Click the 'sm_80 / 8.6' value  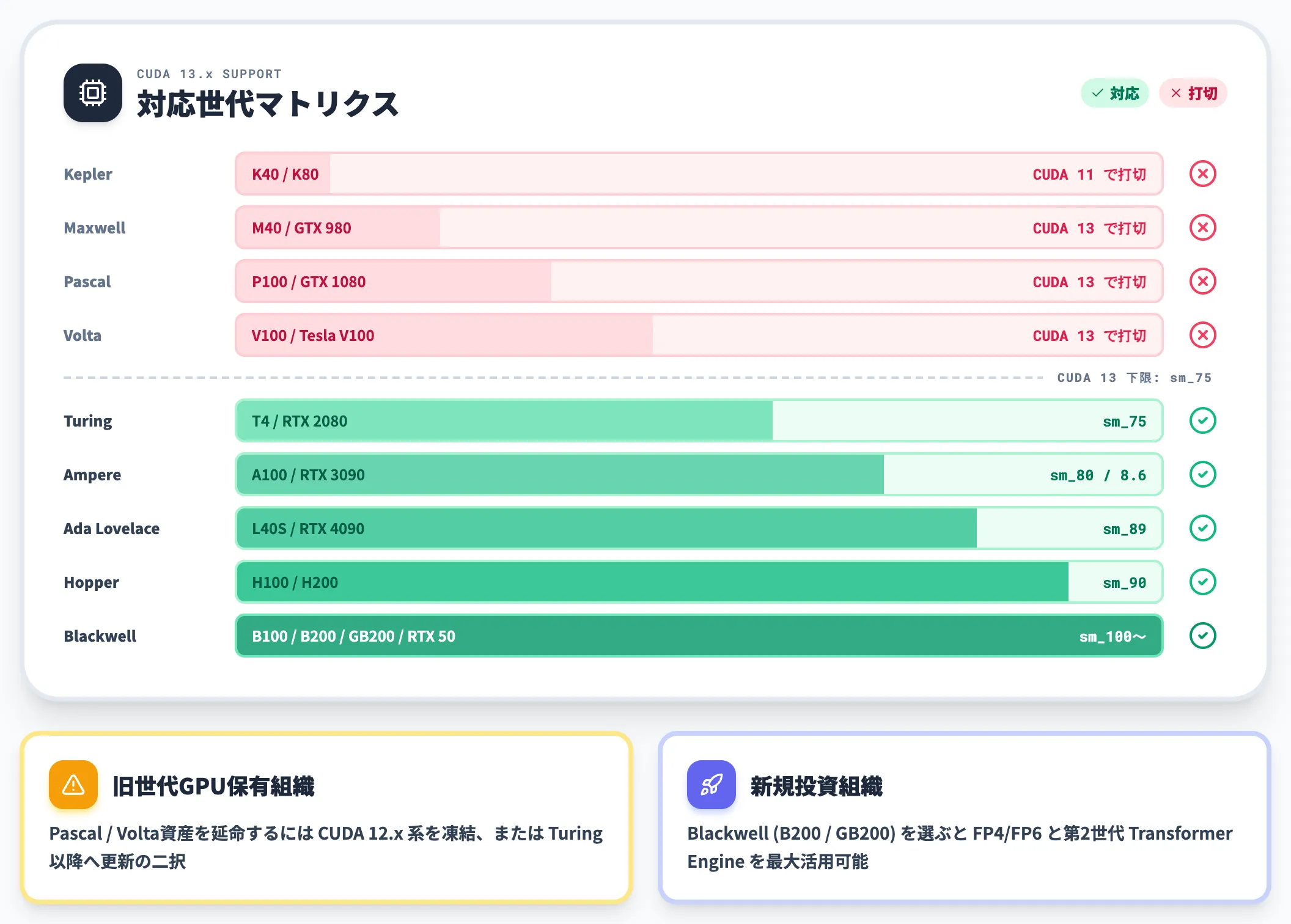pos(1098,475)
